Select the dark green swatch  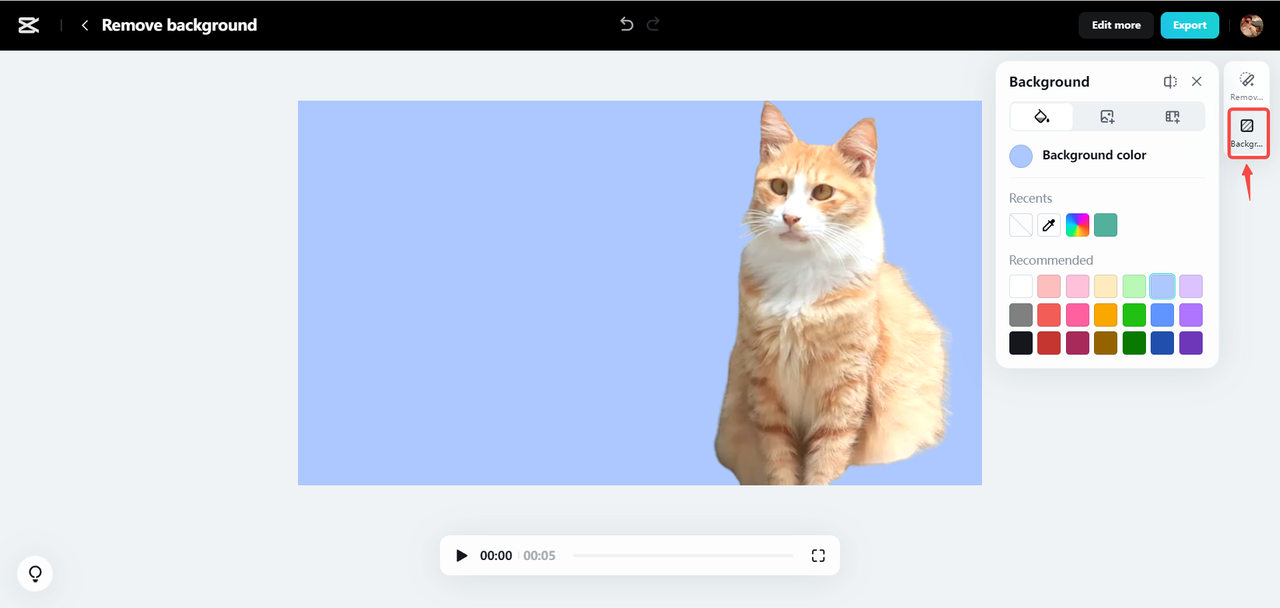tap(1134, 343)
